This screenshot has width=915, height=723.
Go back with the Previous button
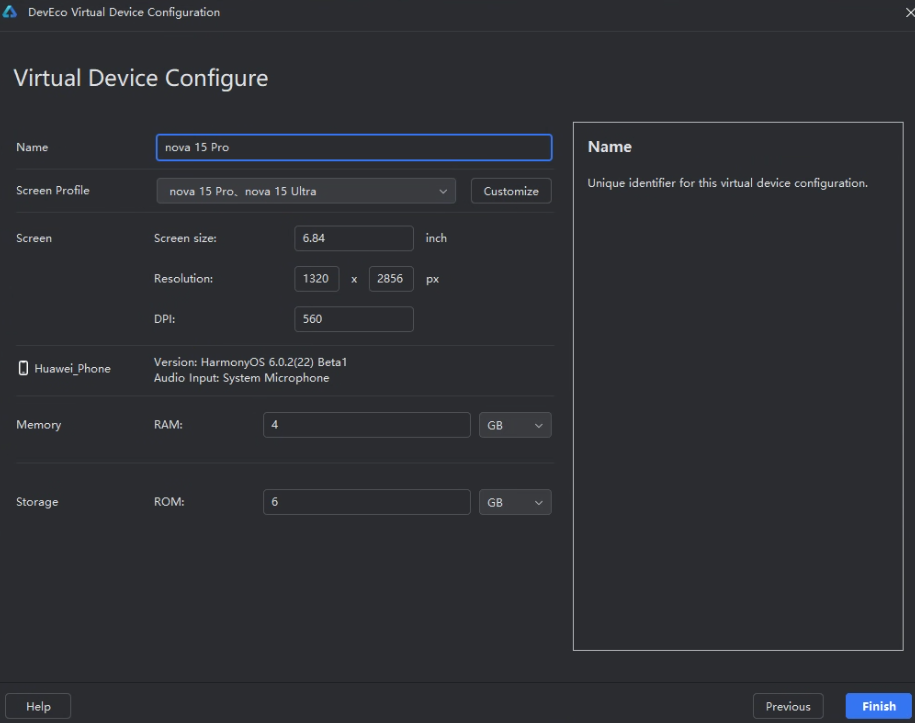(x=788, y=706)
